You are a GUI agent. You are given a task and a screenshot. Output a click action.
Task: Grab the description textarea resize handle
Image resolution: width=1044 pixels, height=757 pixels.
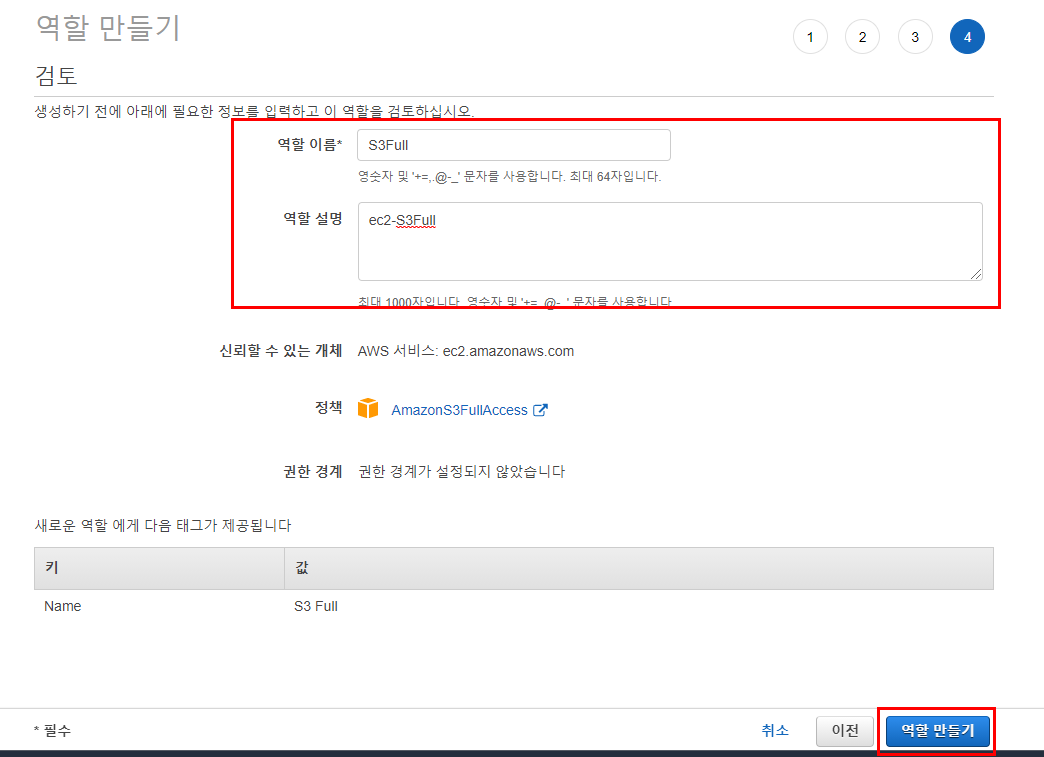(x=975, y=274)
